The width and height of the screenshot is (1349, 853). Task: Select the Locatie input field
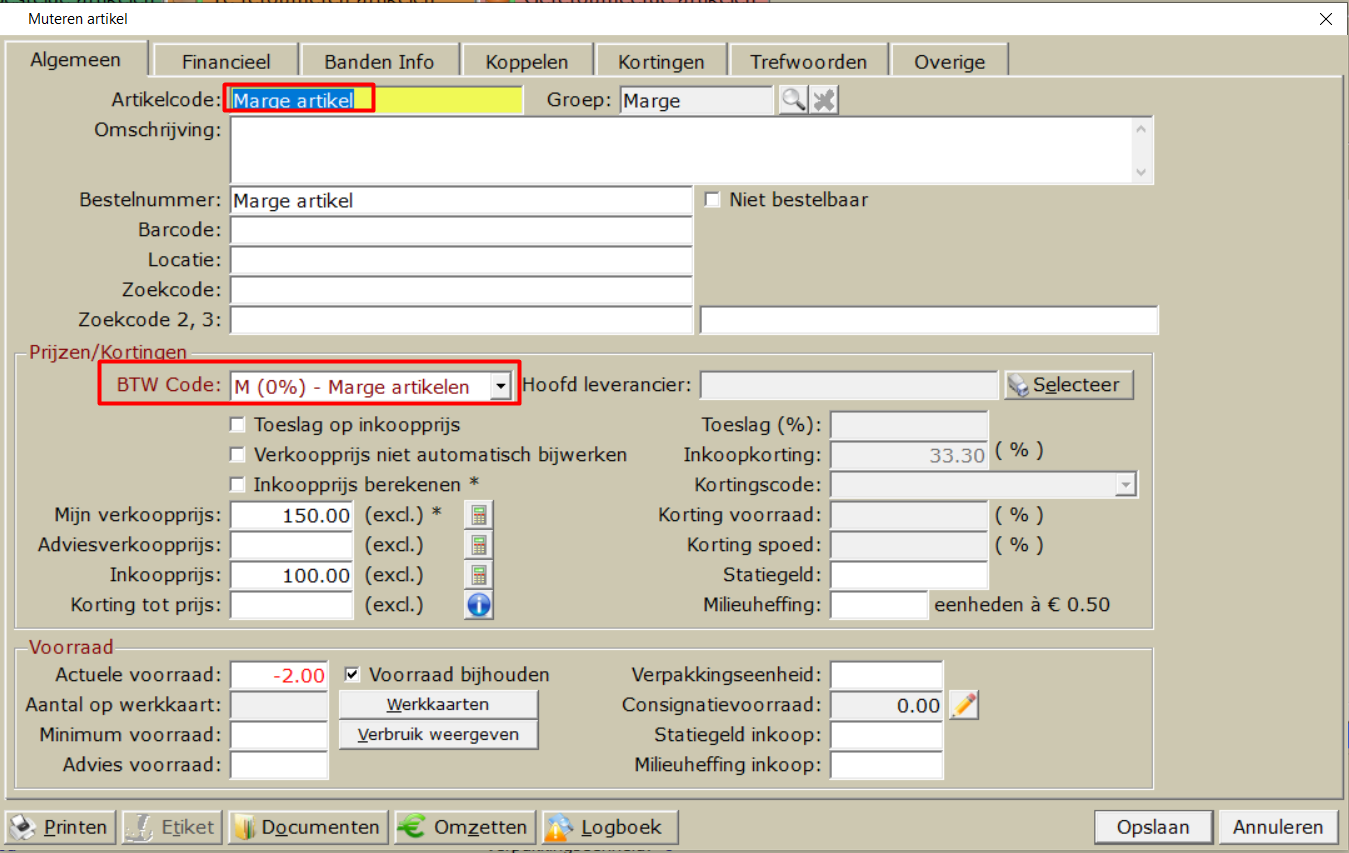[461, 260]
